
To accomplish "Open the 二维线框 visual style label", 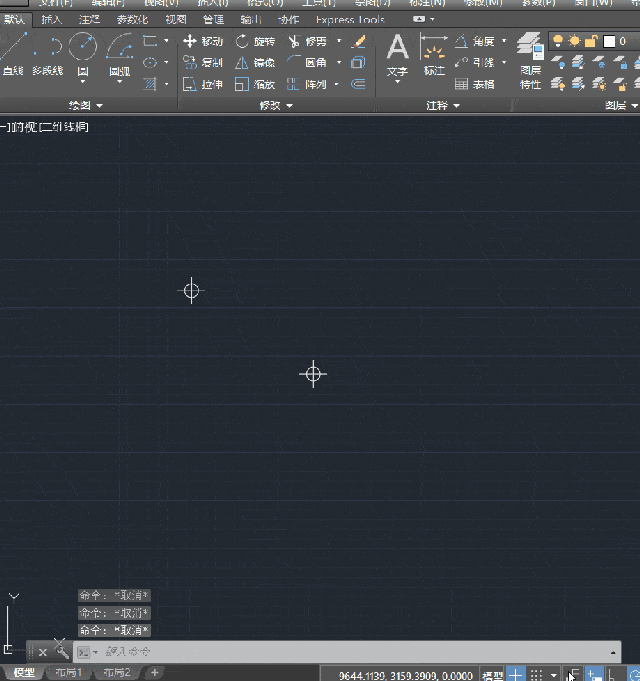I will 65,127.
